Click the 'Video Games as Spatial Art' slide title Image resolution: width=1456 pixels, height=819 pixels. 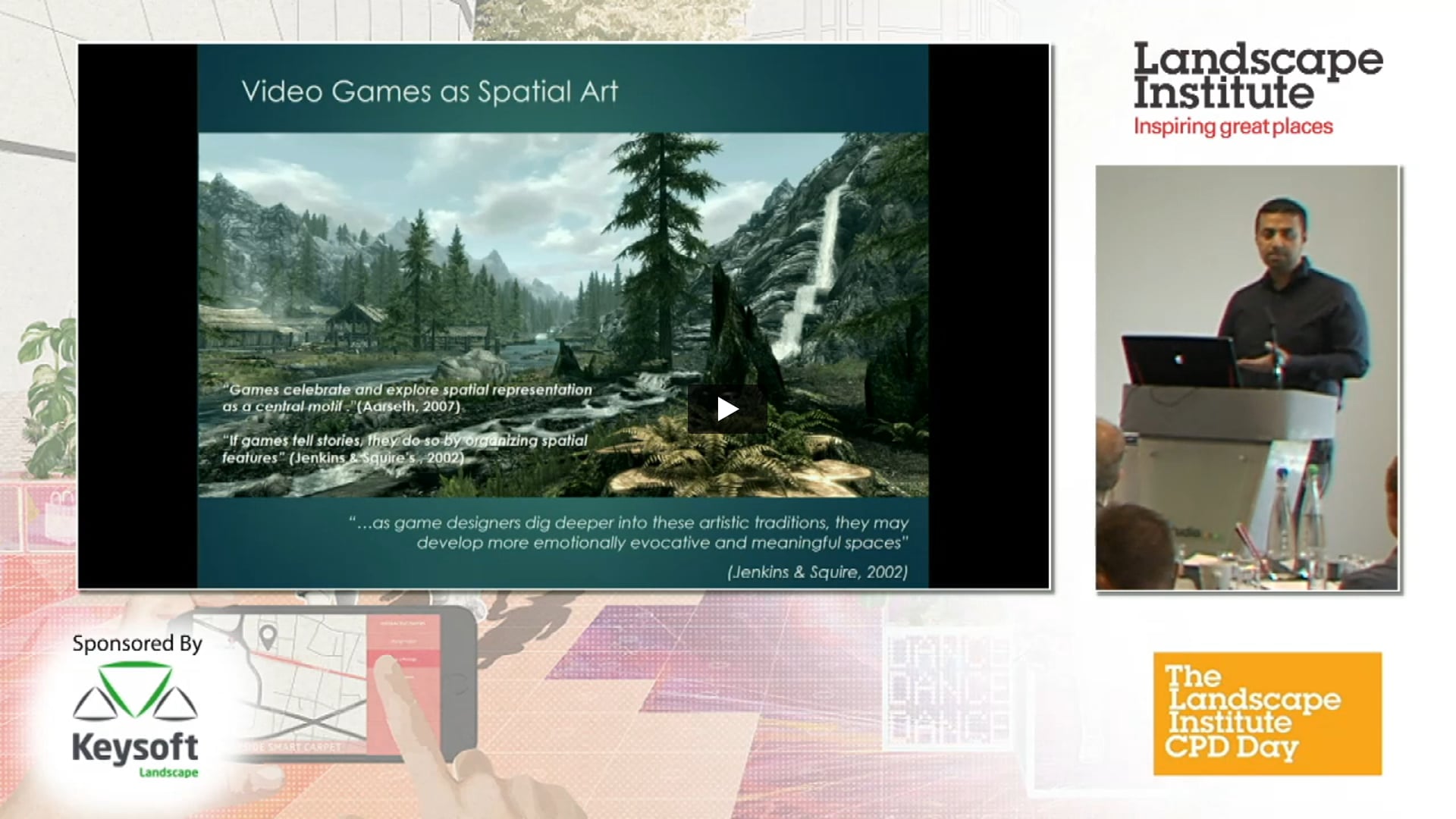pos(429,92)
